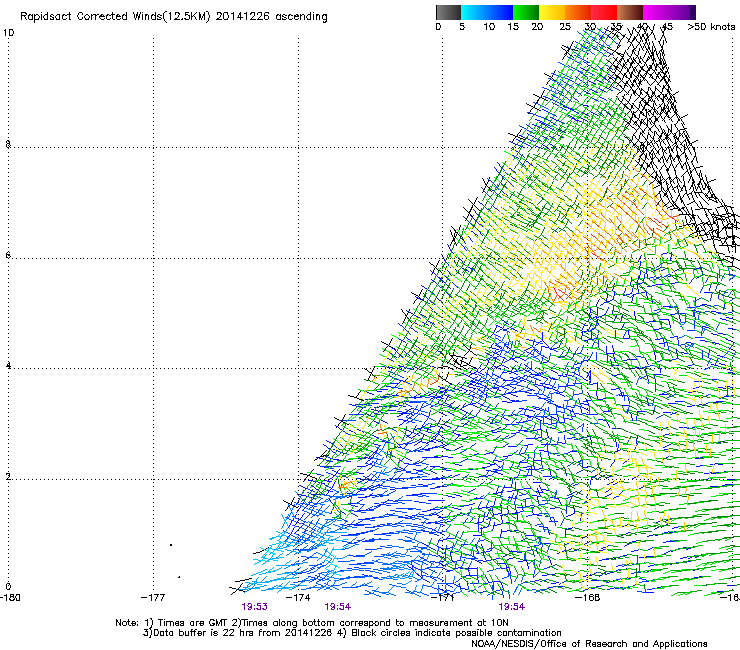This screenshot has height=650, width=740.
Task: Click the gray 0-5 knots legend swatch
Action: click(448, 12)
